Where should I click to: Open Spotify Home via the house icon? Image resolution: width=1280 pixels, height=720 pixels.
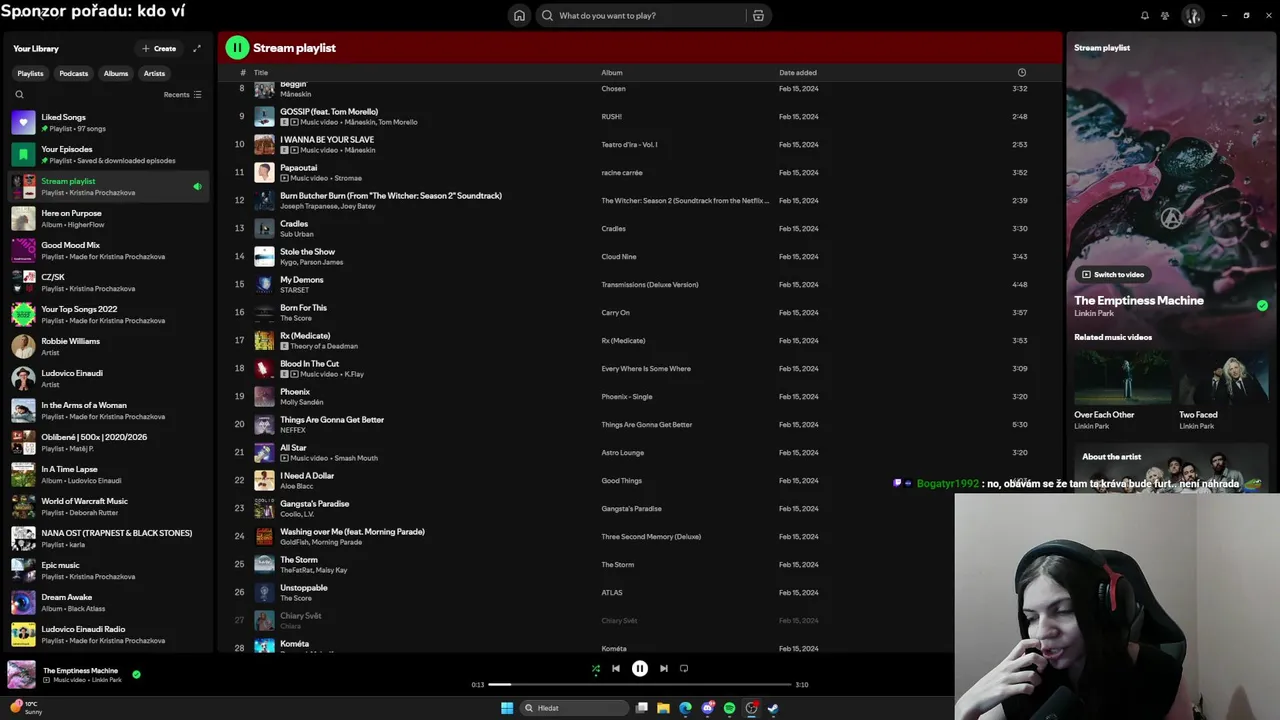coord(519,15)
